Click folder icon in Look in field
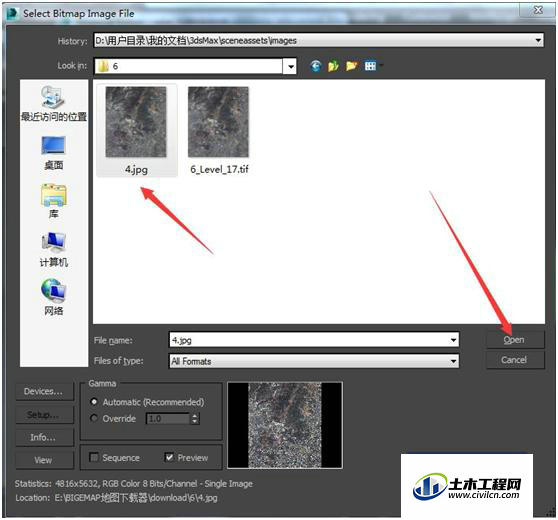Screen dimensions: 558x520 click(104, 66)
